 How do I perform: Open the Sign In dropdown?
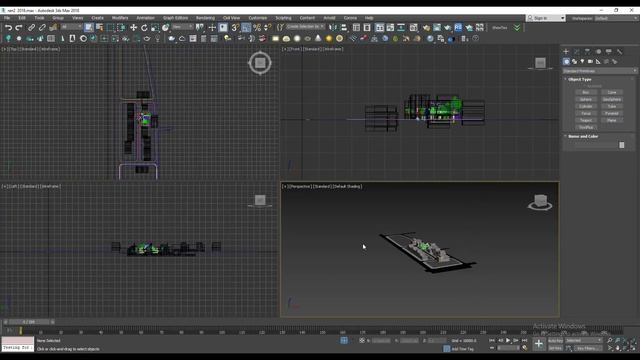tap(546, 18)
